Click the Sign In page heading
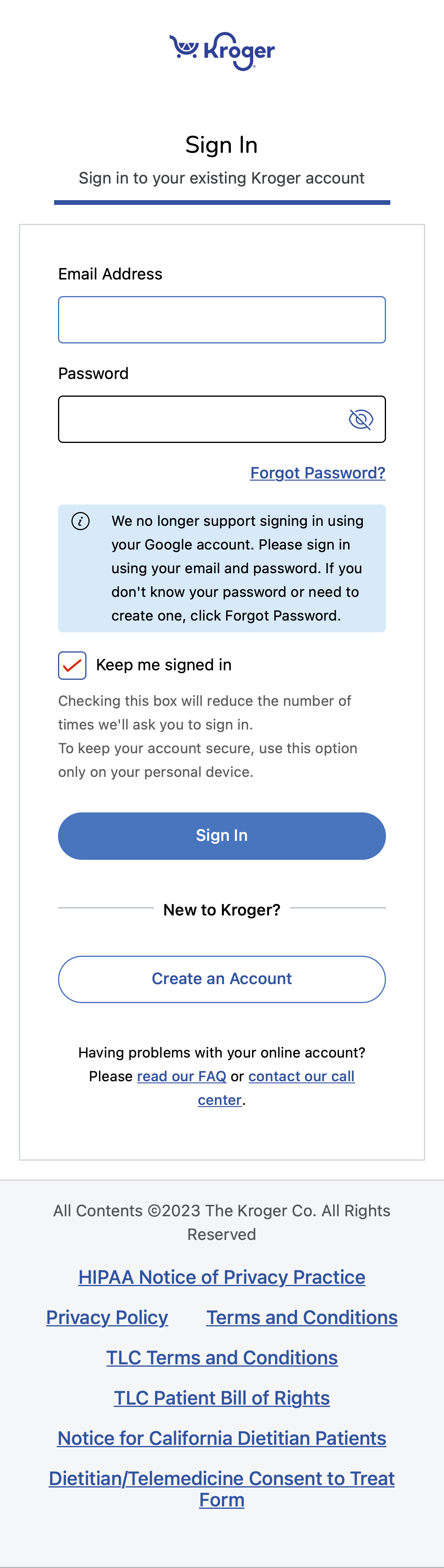Viewport: 444px width, 1568px height. pos(221,144)
